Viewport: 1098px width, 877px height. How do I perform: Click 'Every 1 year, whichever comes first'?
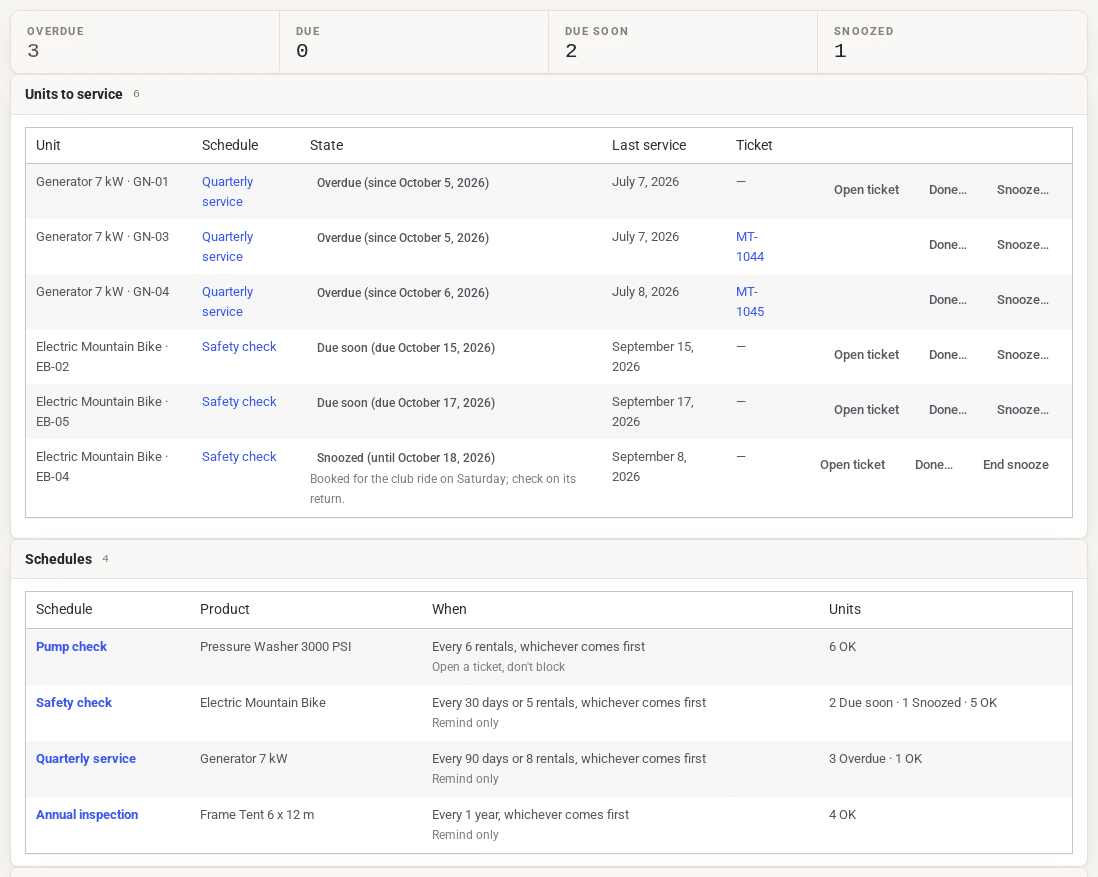pyautogui.click(x=530, y=815)
